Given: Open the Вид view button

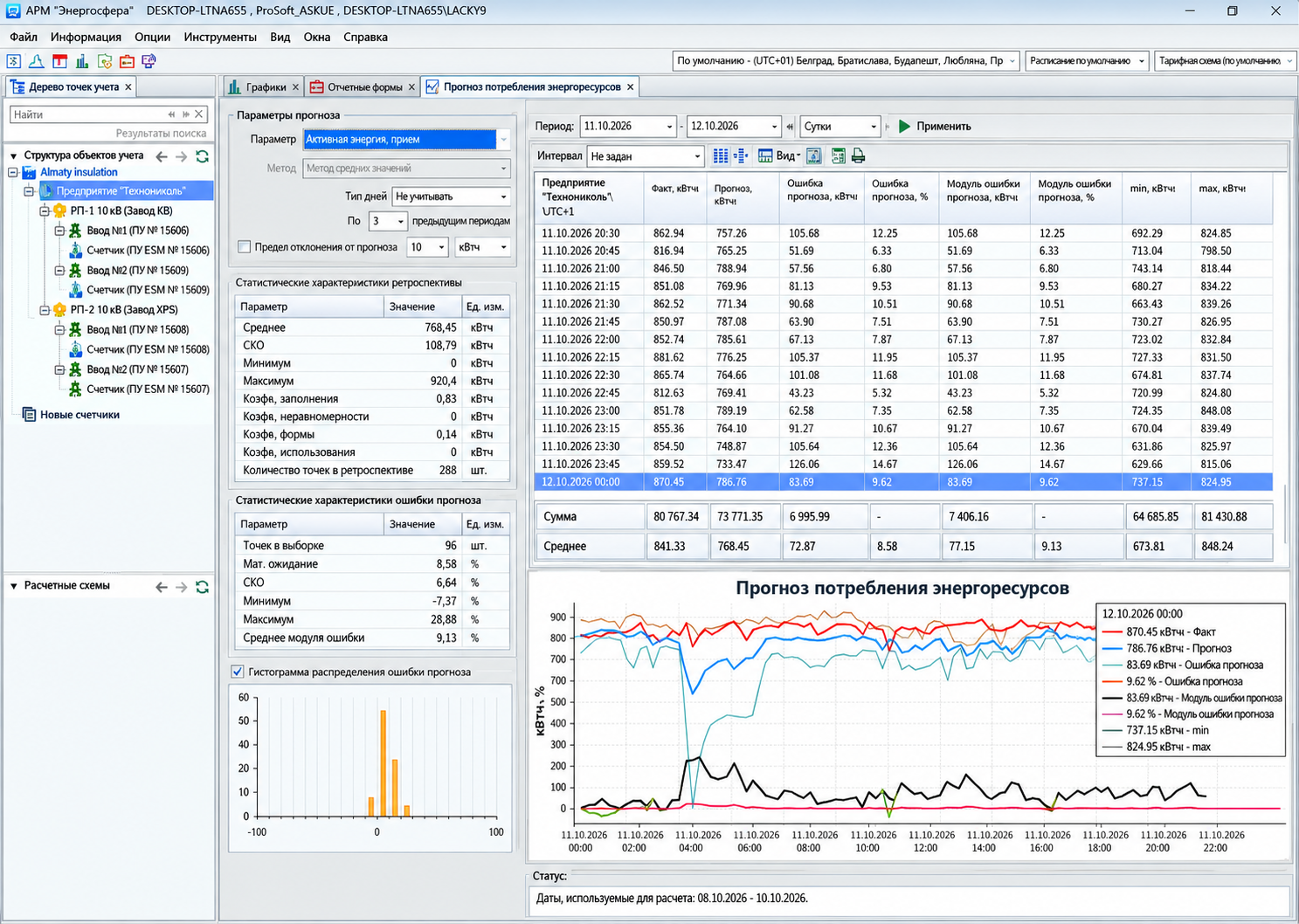Looking at the screenshot, I should [x=779, y=155].
